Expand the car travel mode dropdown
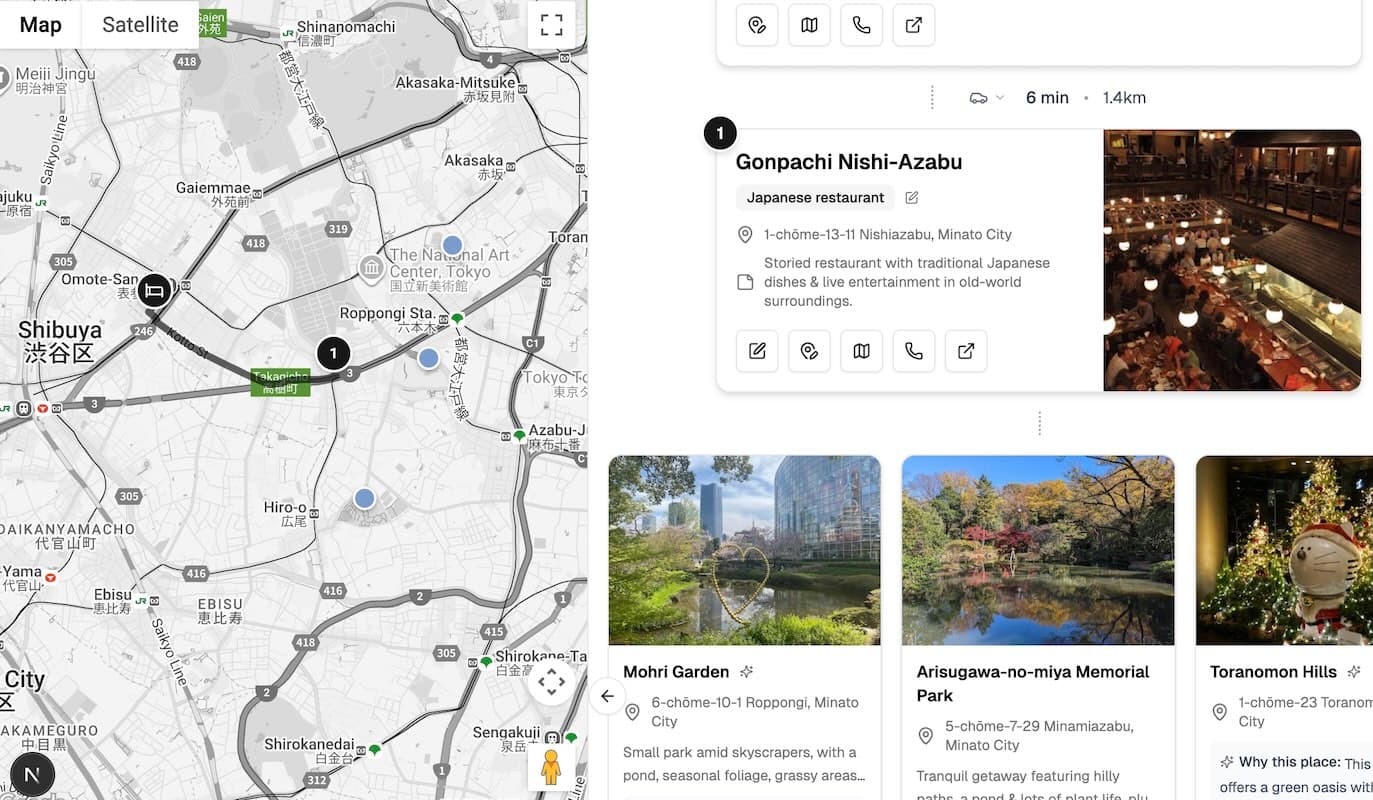The width and height of the screenshot is (1373, 800). [x=986, y=98]
